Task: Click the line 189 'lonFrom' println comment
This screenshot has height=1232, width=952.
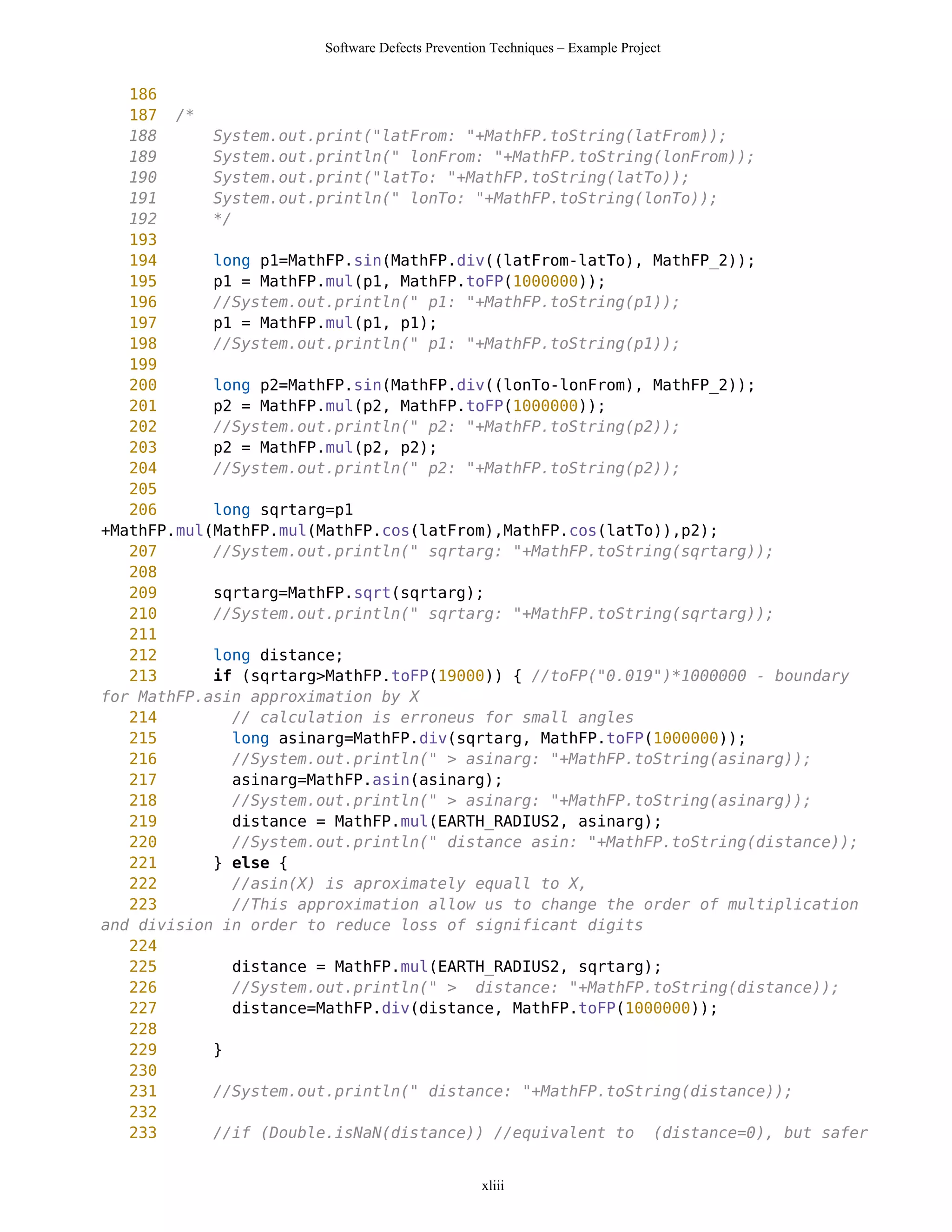Action: point(483,157)
